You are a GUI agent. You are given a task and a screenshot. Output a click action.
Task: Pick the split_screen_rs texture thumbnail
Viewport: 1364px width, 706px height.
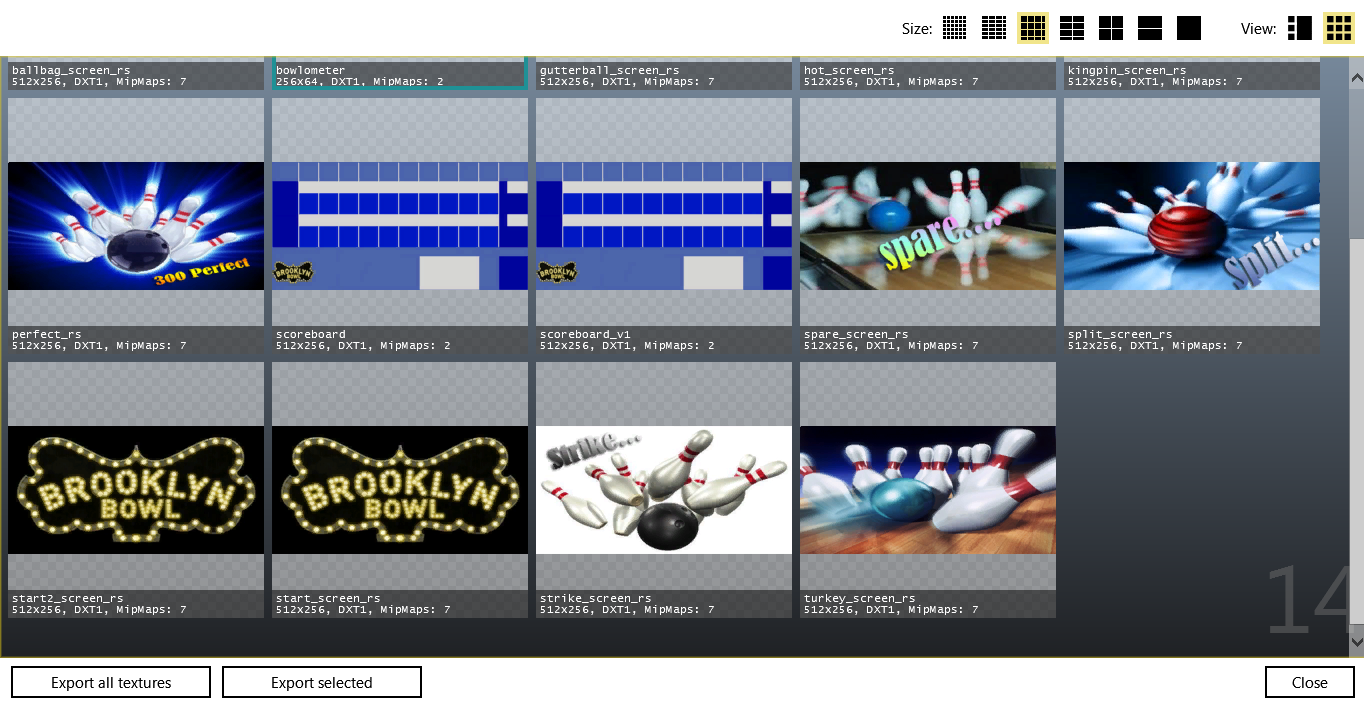click(x=1192, y=226)
